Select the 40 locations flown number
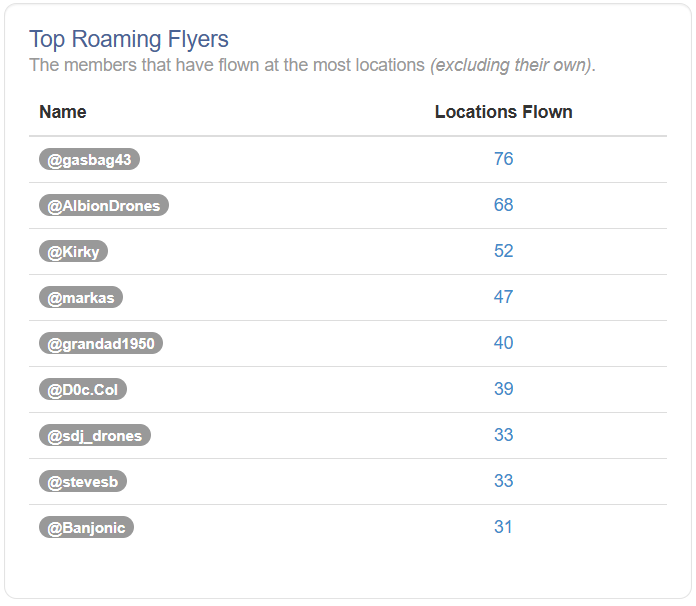 [503, 343]
